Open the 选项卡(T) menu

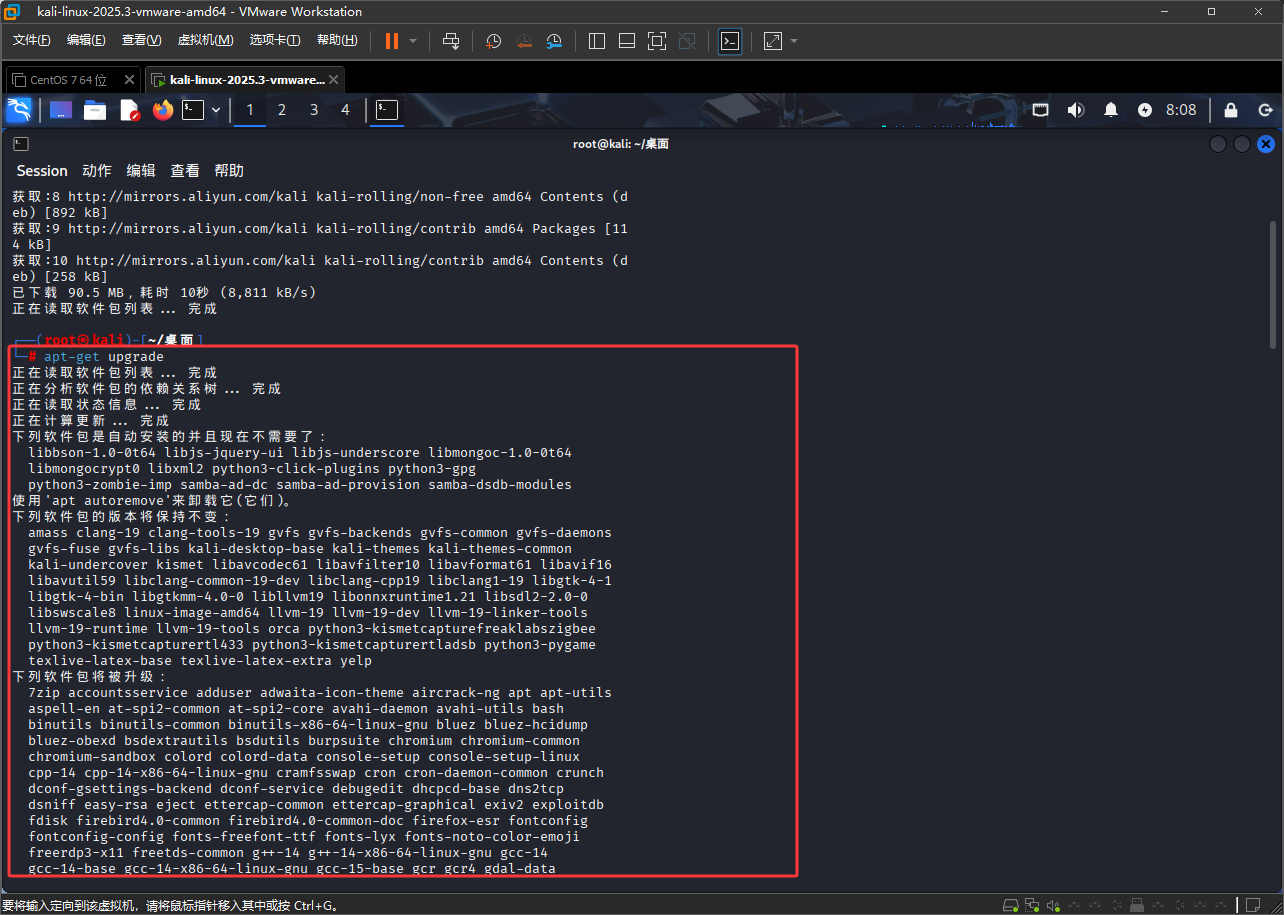click(275, 40)
